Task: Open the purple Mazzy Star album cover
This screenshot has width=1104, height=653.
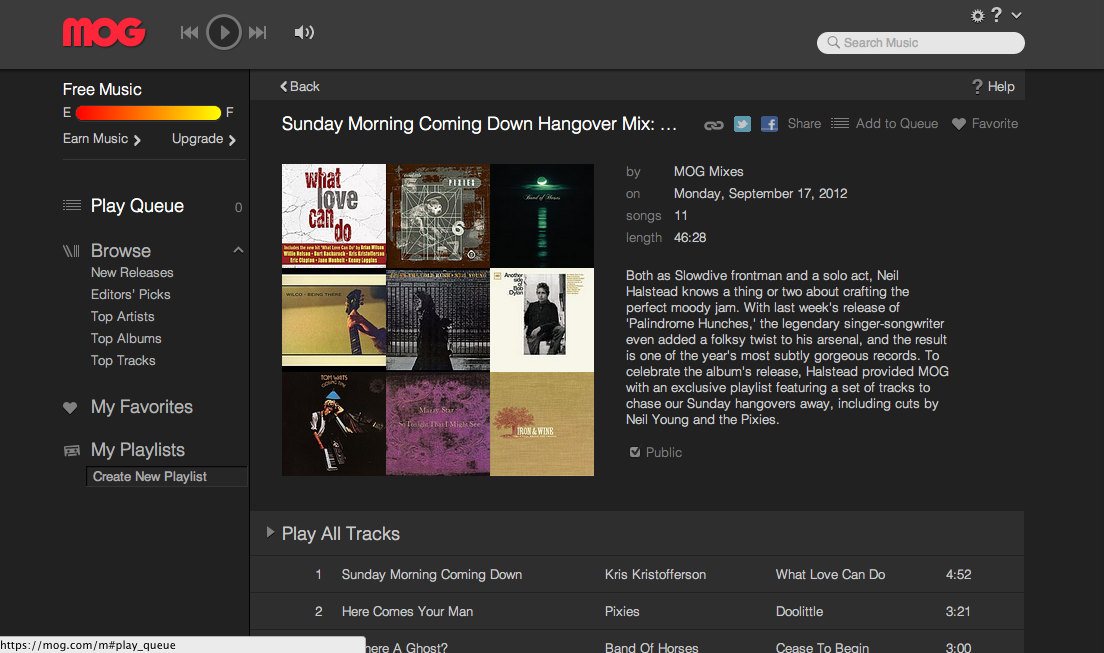Action: click(x=438, y=424)
